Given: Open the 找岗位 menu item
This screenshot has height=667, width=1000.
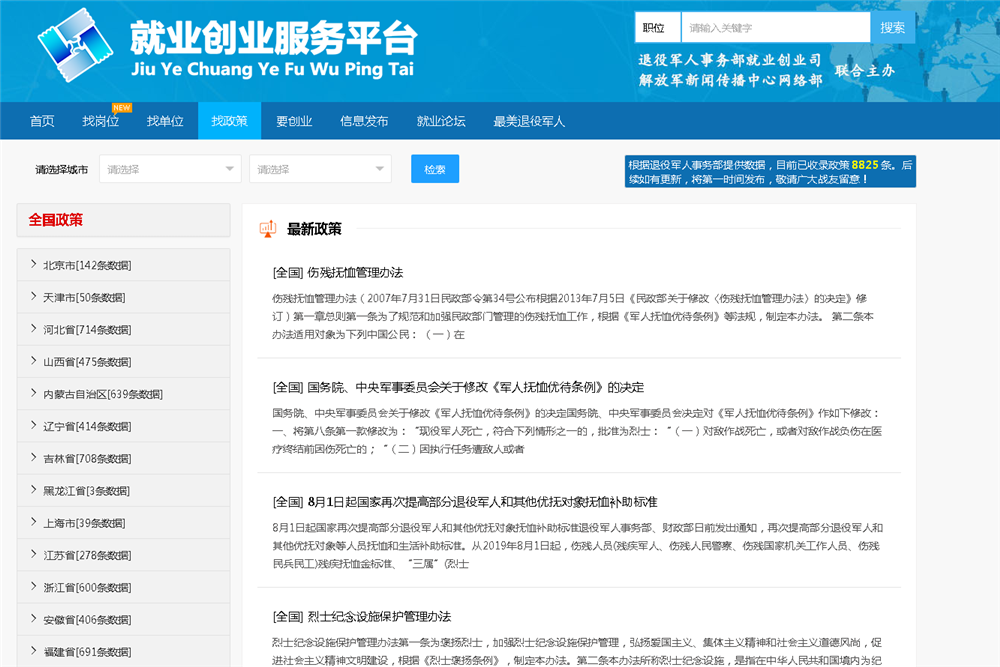Looking at the screenshot, I should point(100,121).
